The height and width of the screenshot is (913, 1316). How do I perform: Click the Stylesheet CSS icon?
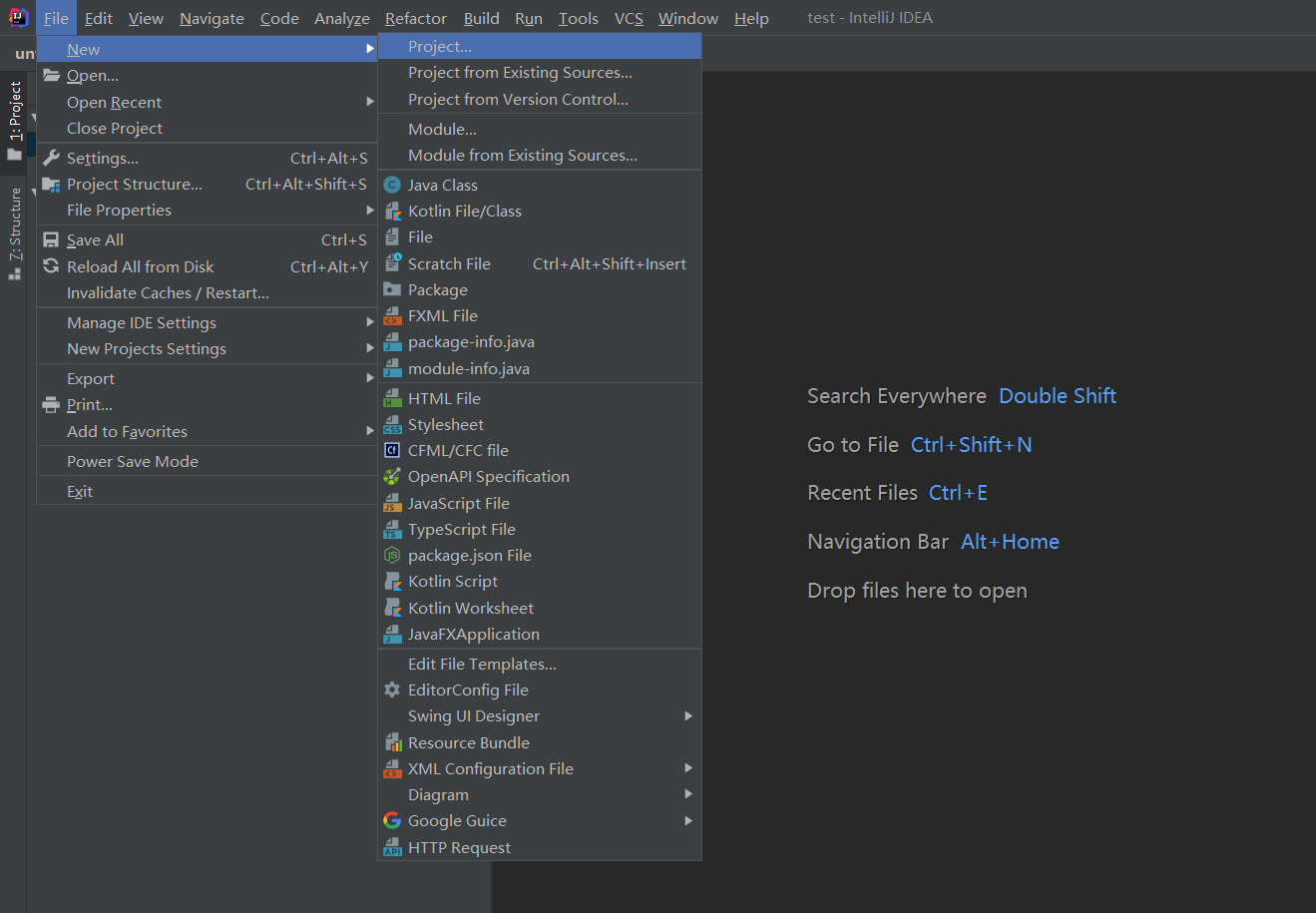pos(392,425)
